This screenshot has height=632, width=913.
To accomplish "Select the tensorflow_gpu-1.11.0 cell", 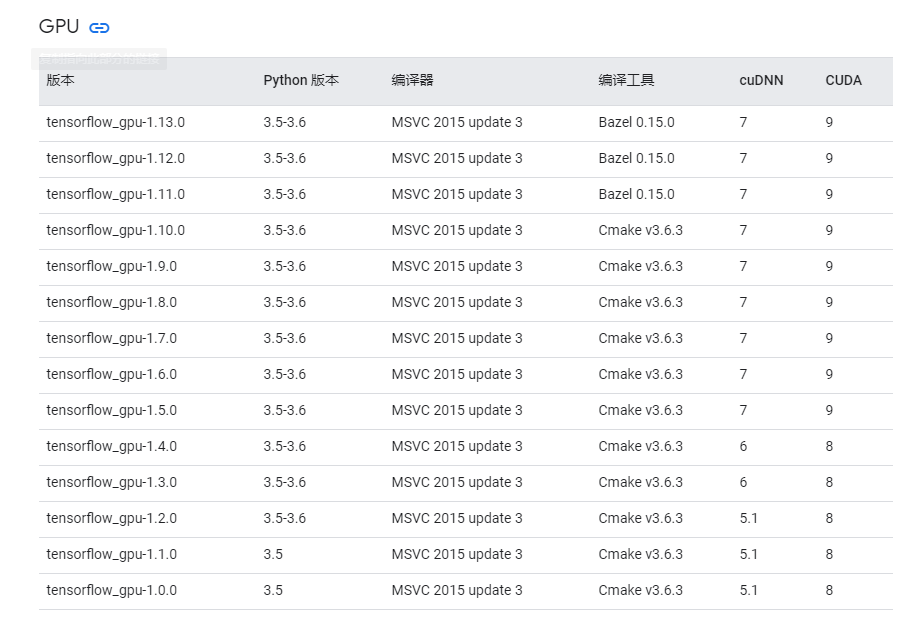I will point(115,195).
